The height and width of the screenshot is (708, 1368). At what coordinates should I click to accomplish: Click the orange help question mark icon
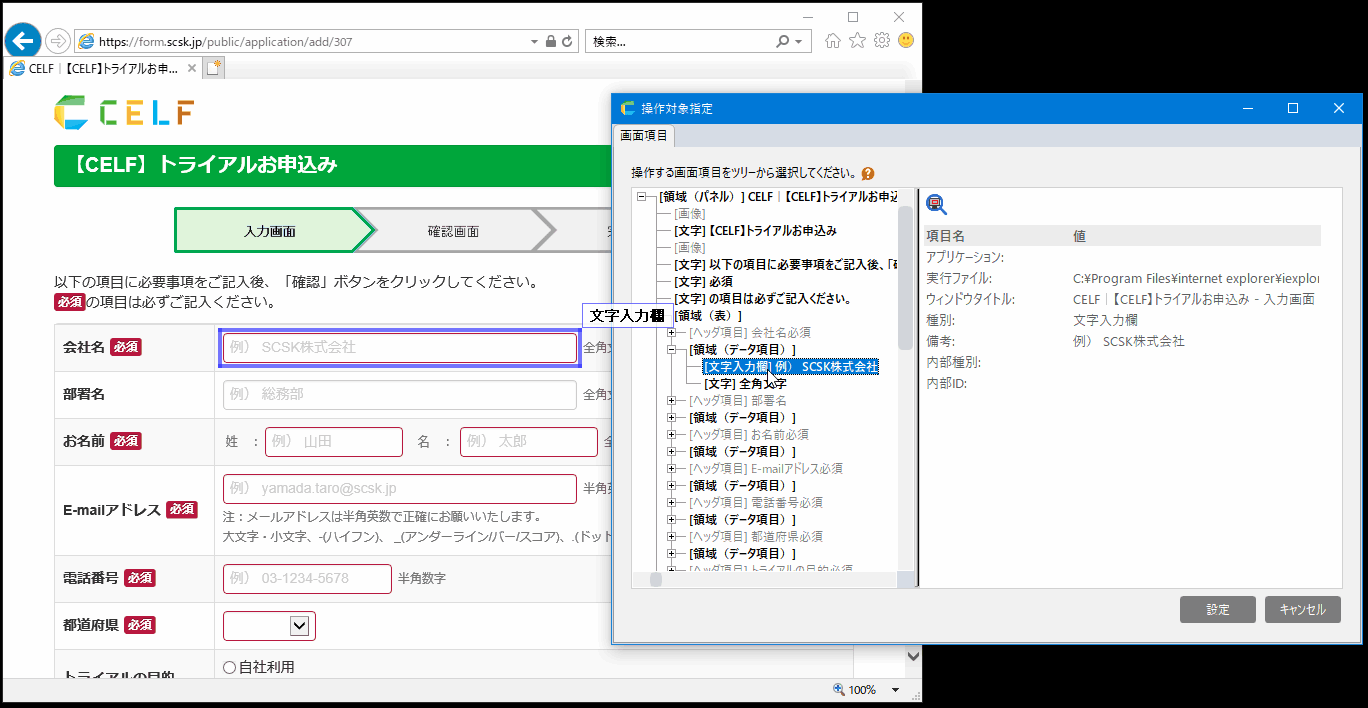[x=868, y=173]
